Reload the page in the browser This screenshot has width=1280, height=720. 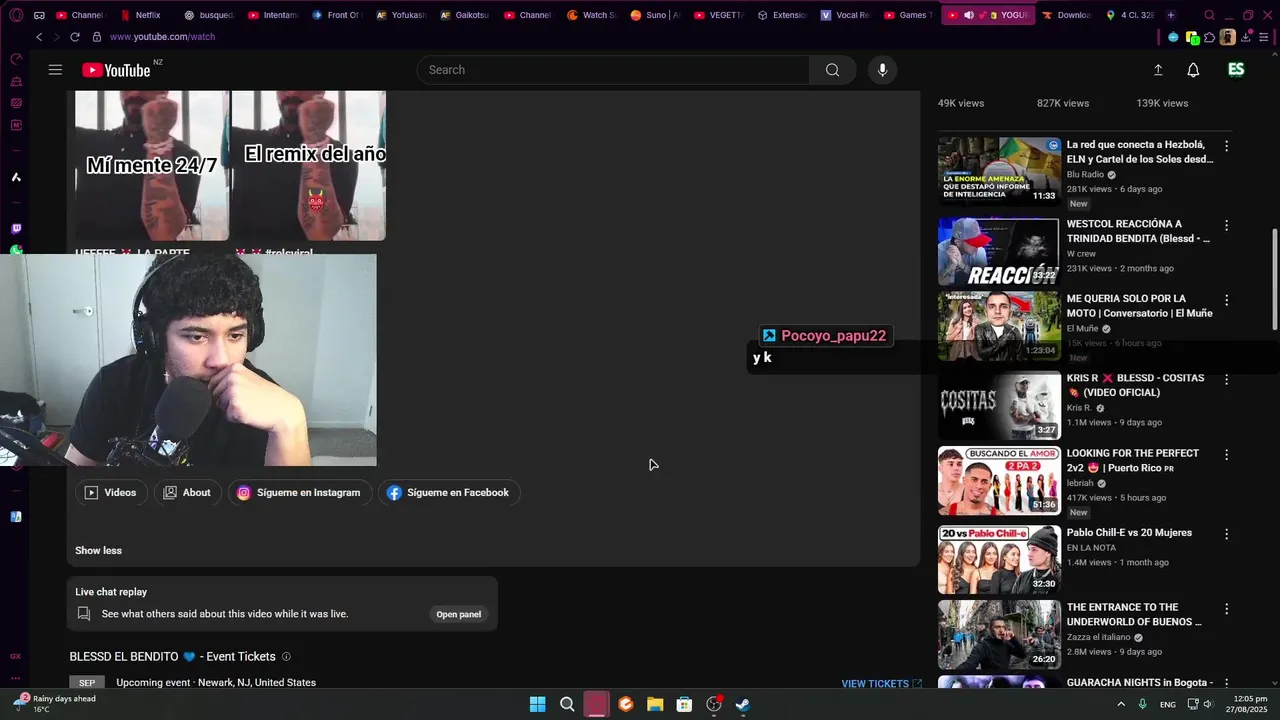click(x=75, y=37)
